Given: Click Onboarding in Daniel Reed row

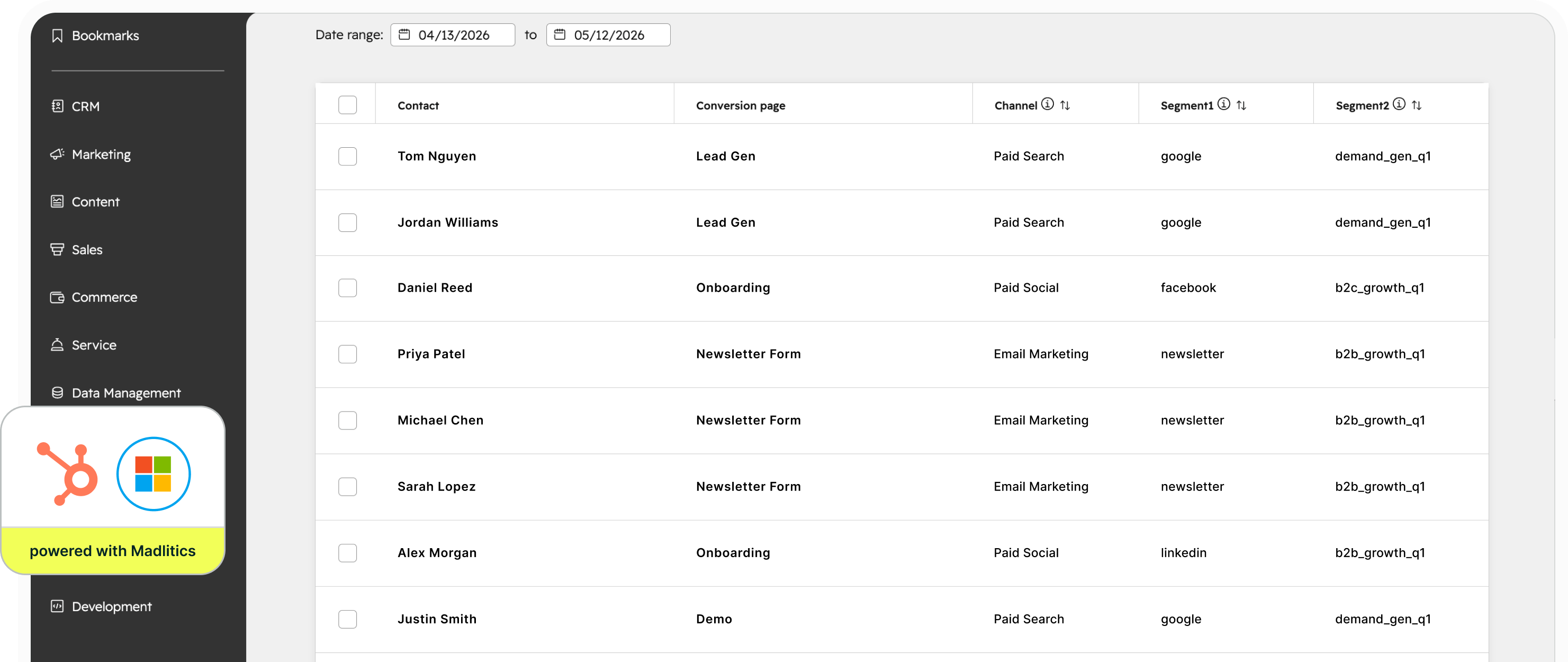Looking at the screenshot, I should click(733, 288).
